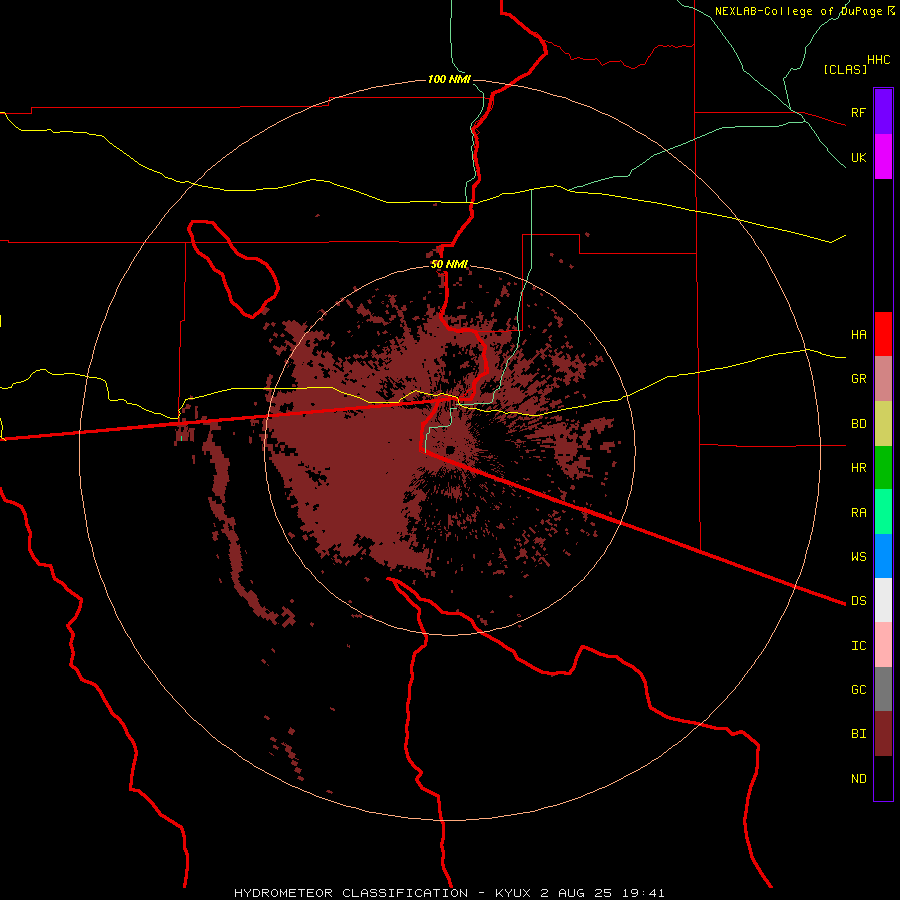This screenshot has height=900, width=900.
Task: Click the WS legend label
Action: (x=858, y=556)
